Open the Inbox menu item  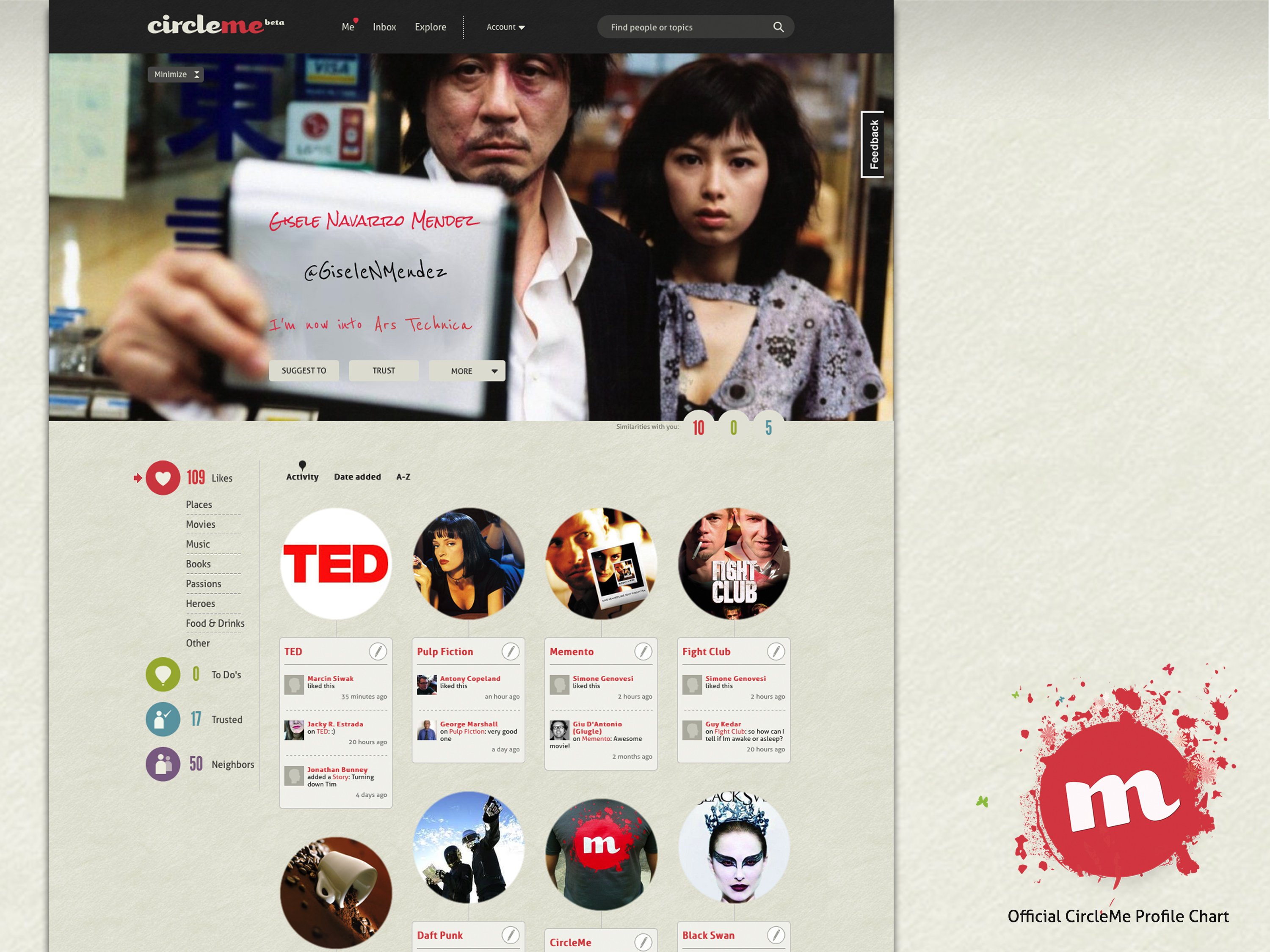click(x=384, y=27)
